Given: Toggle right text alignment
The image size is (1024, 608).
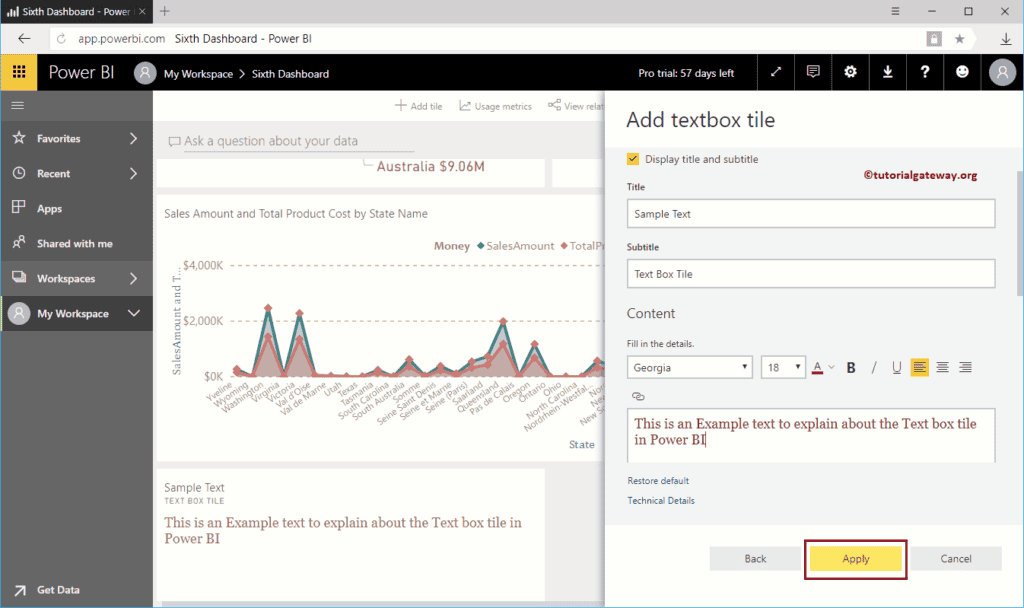Looking at the screenshot, I should [x=964, y=367].
